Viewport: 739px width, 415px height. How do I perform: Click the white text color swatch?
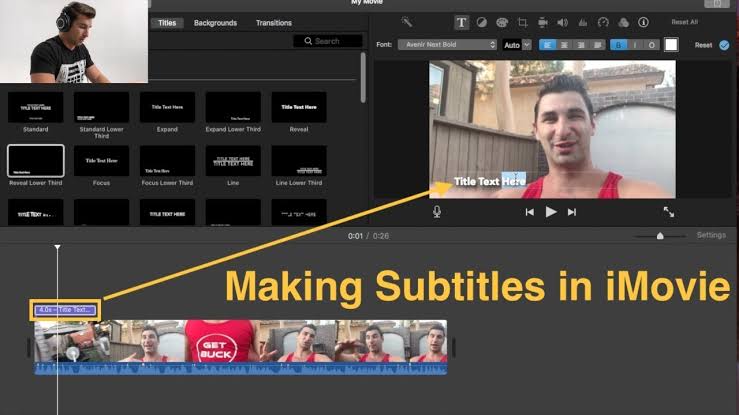671,45
